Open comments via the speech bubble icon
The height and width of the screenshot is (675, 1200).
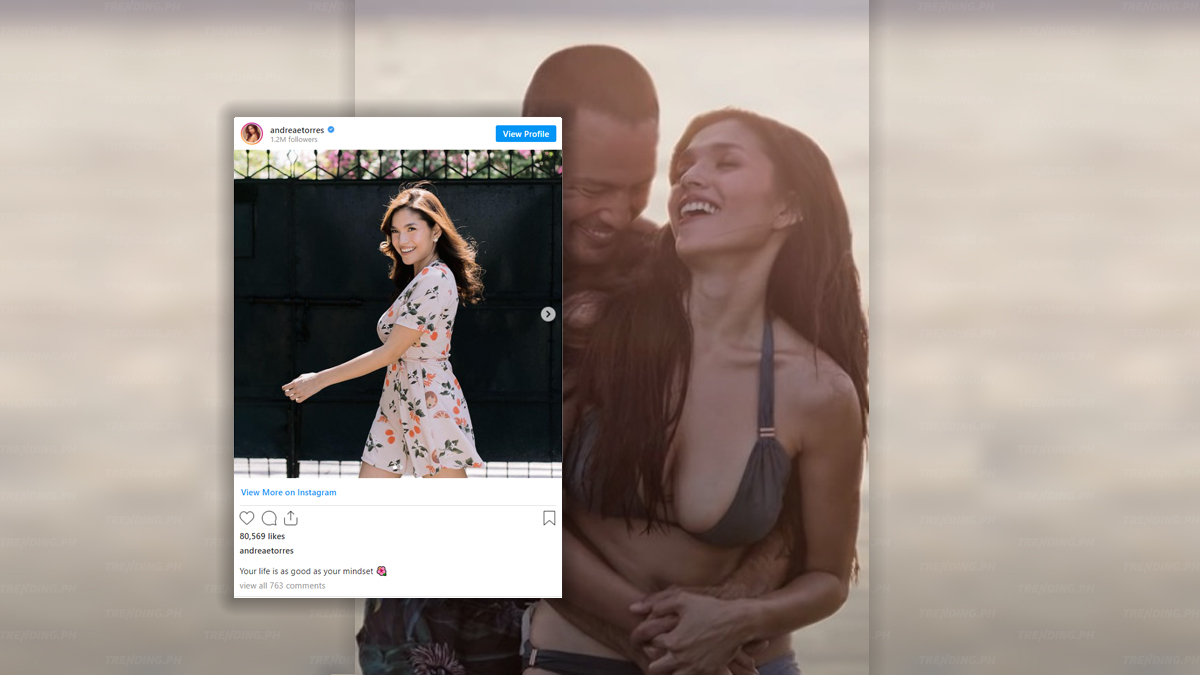click(269, 518)
